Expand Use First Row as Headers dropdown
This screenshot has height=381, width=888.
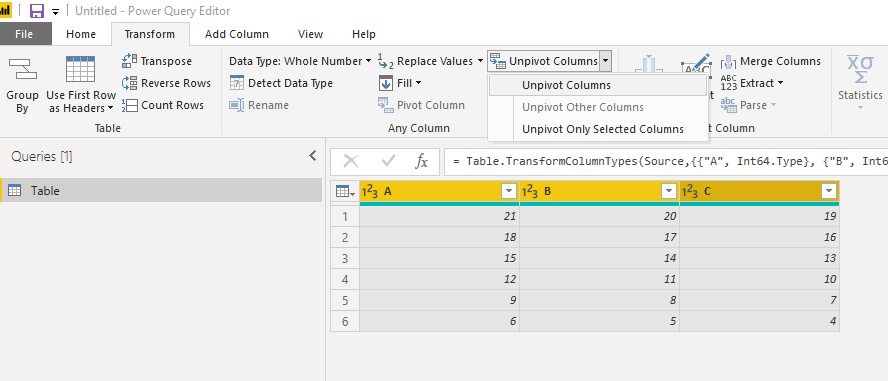click(110, 108)
